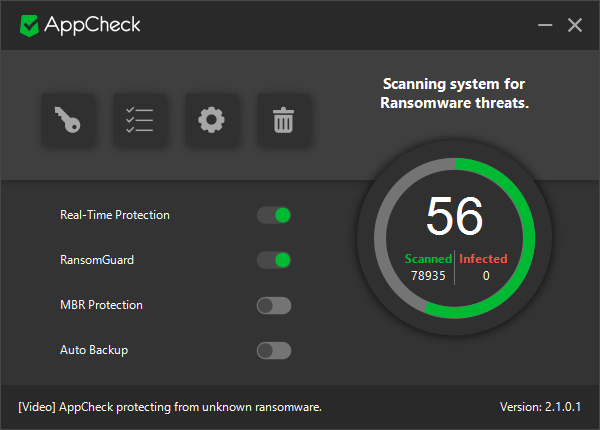
Task: Click the AppCheck title text
Action: 92,26
